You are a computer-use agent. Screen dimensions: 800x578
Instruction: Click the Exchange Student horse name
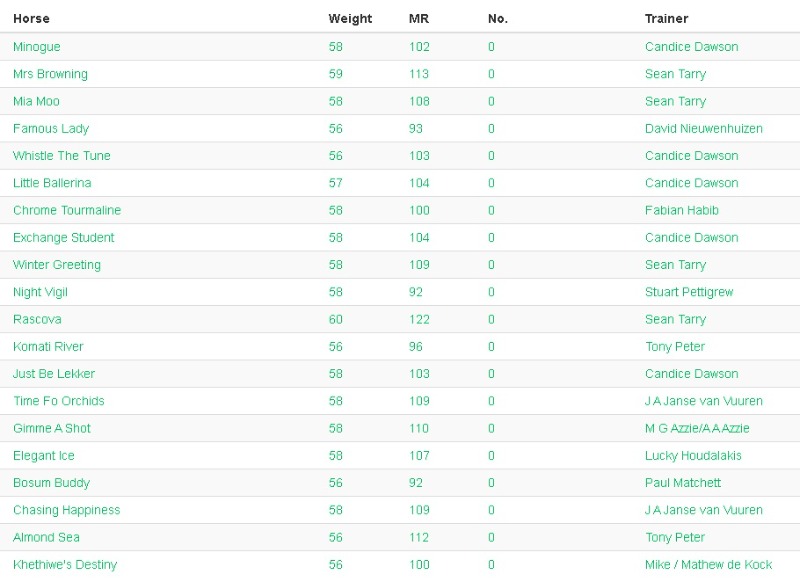click(64, 238)
